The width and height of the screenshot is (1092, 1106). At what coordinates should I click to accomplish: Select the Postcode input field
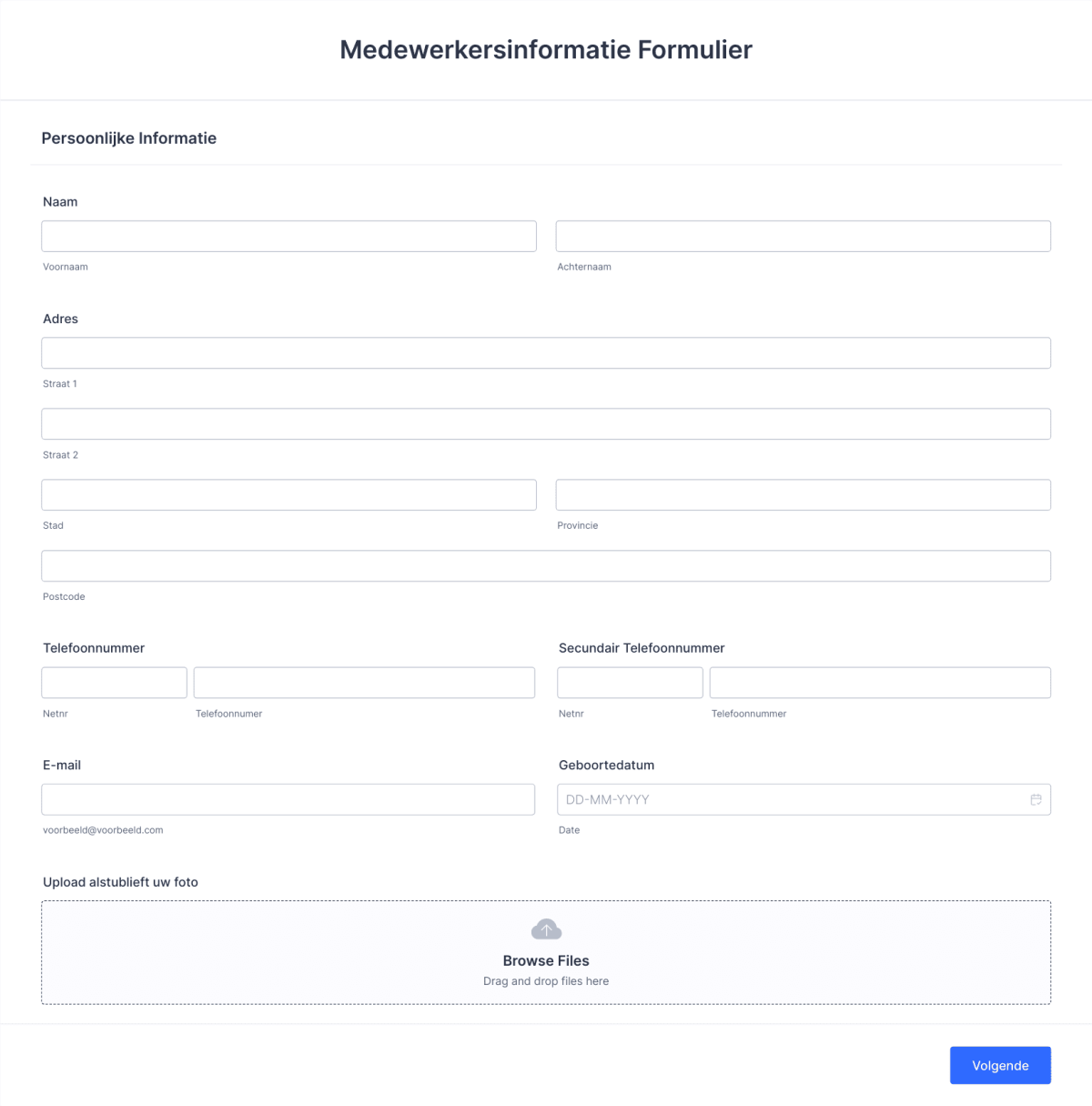point(546,565)
